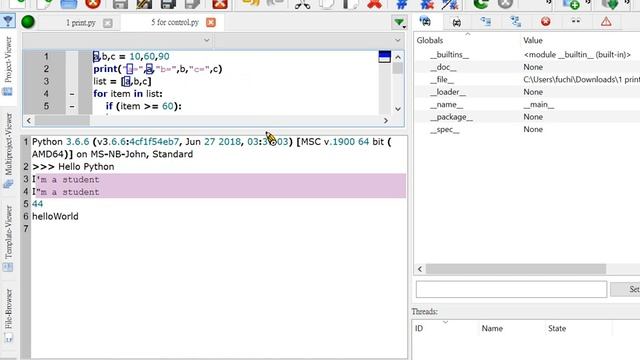Switch to the 1 print.py editor tab

tap(81, 23)
